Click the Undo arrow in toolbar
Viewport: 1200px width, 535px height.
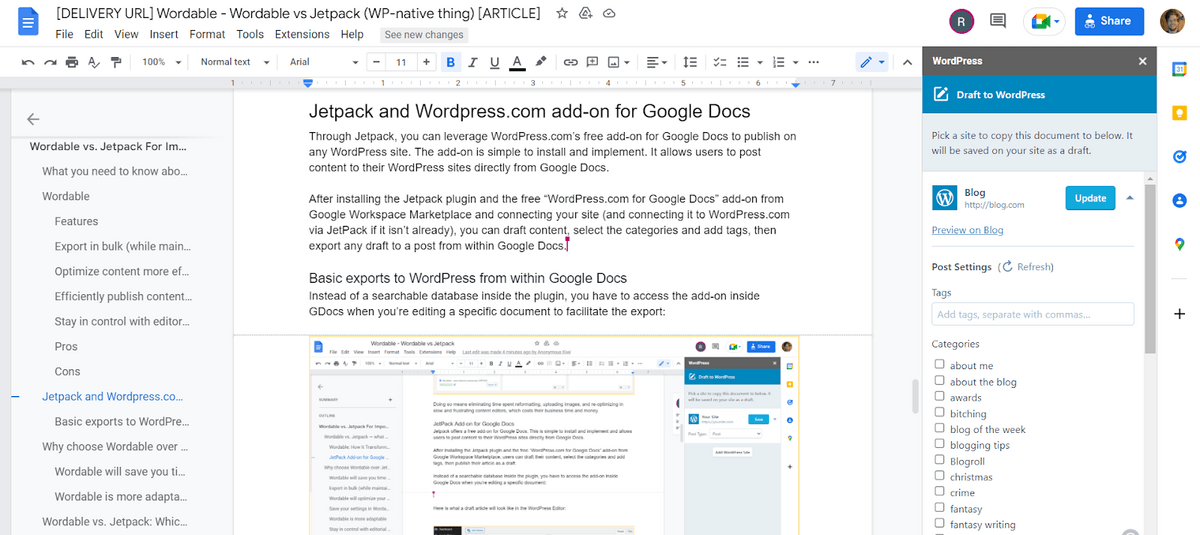28,62
